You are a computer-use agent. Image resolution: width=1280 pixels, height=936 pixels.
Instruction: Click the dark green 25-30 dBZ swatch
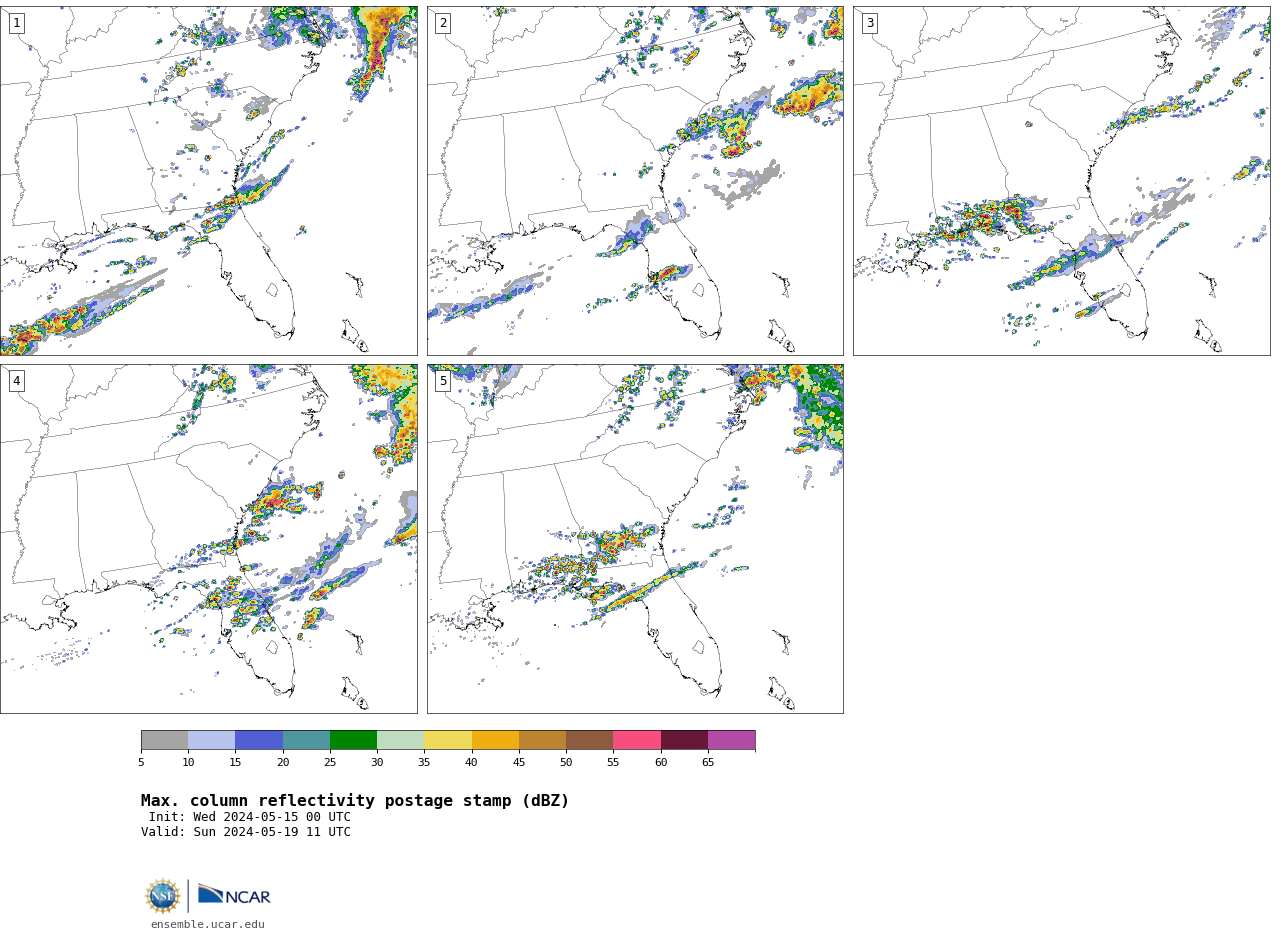click(353, 740)
